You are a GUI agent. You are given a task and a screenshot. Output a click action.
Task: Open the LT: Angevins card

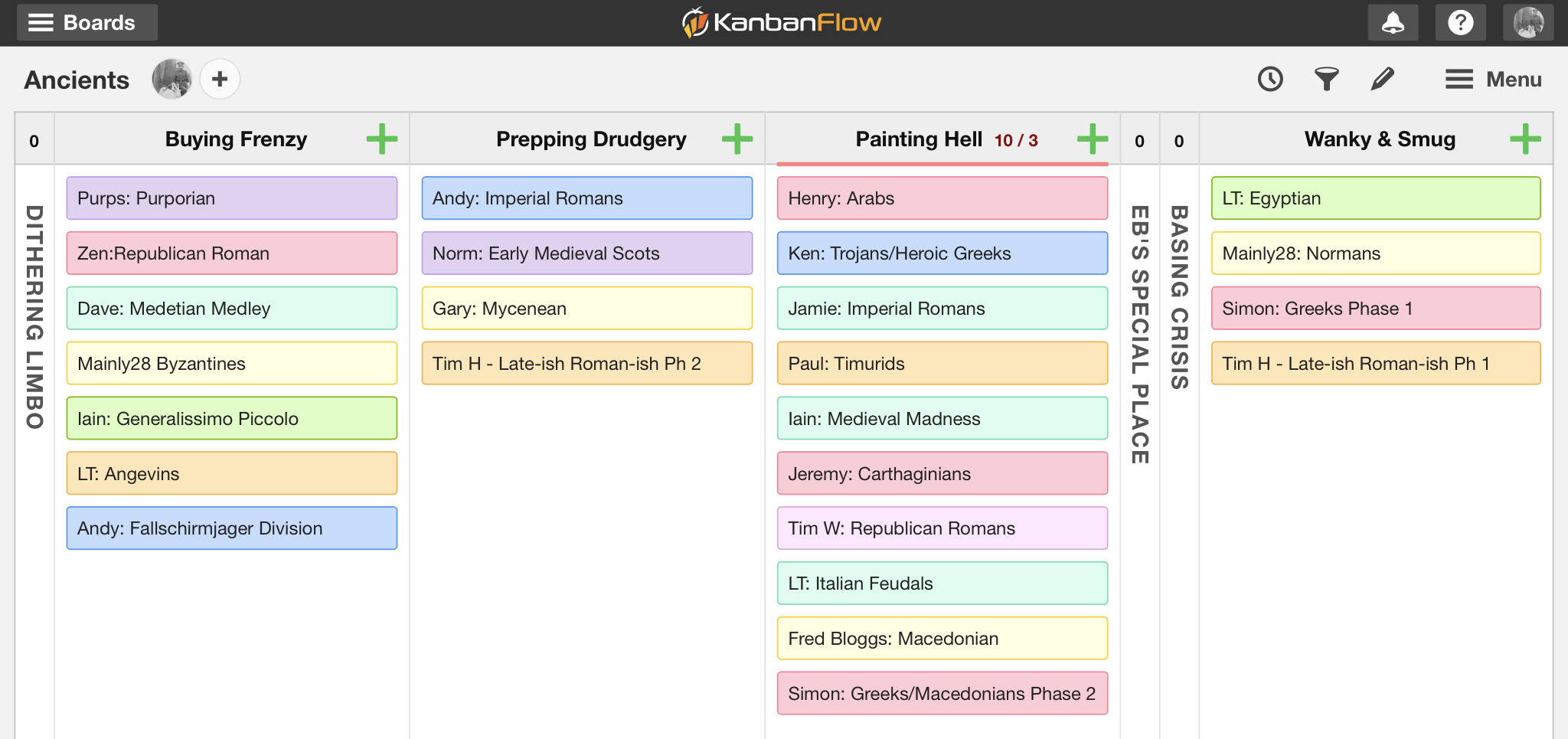[232, 473]
